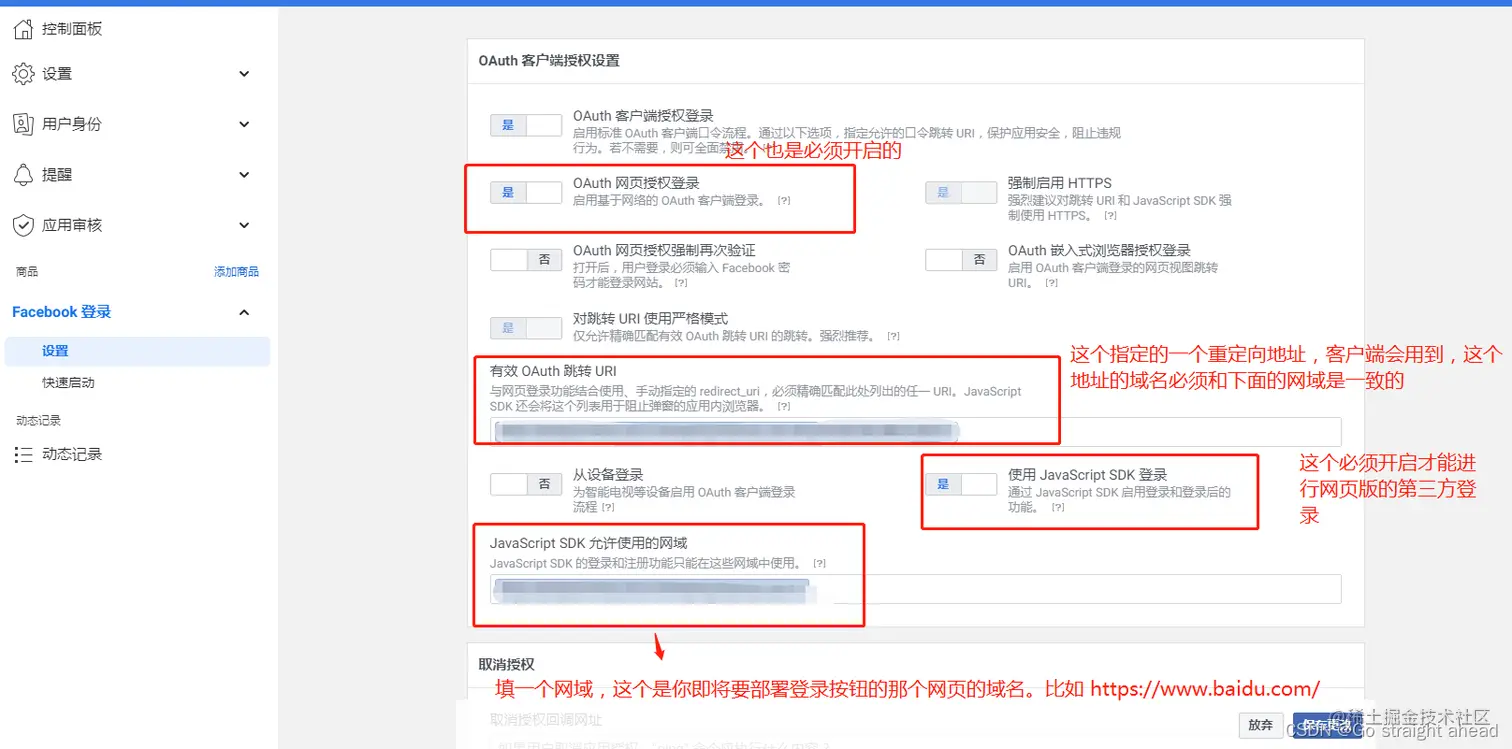Click the 商品 label in sidebar
Viewport: 1512px width, 749px height.
(x=27, y=272)
